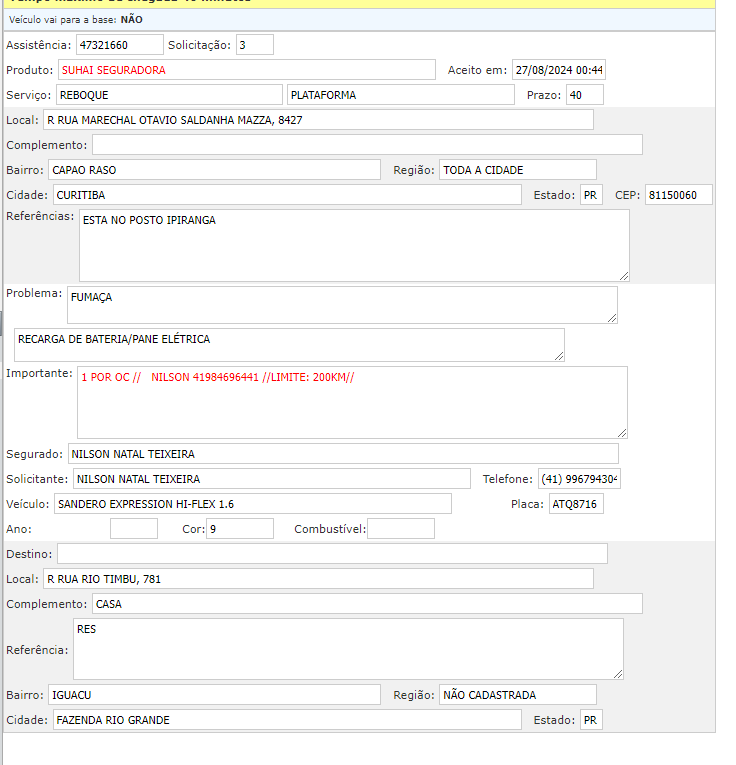Click the Assistência number field
Viewport: 736px width, 765px height.
pyautogui.click(x=119, y=45)
